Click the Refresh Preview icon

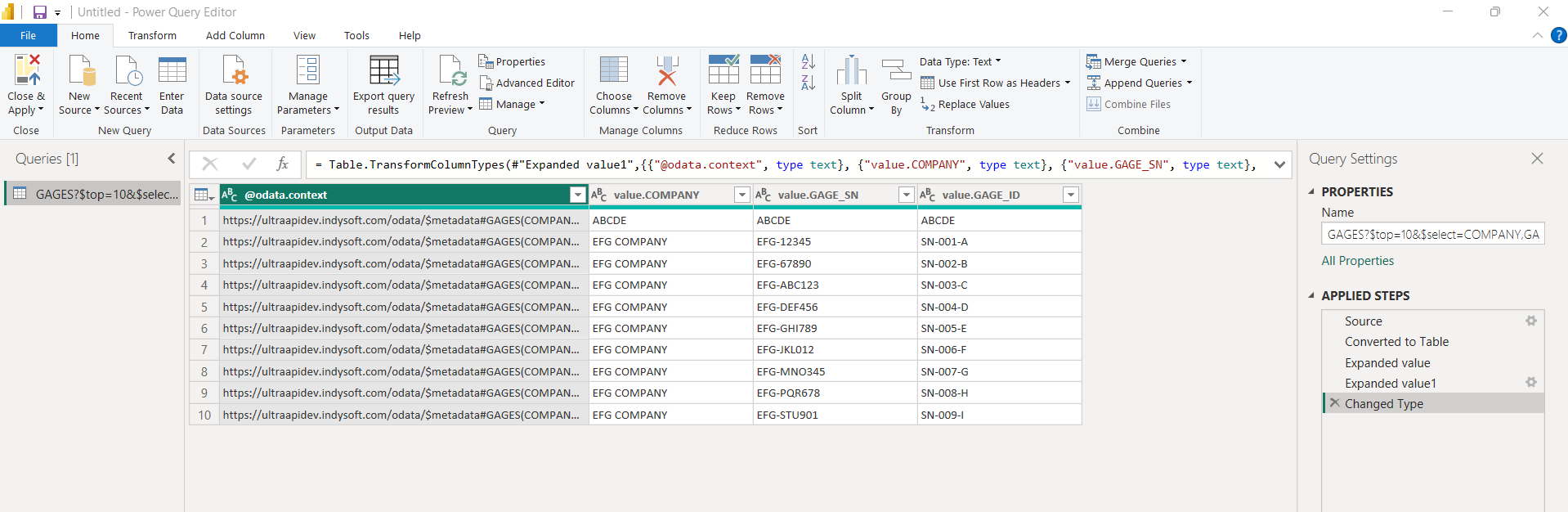(450, 70)
